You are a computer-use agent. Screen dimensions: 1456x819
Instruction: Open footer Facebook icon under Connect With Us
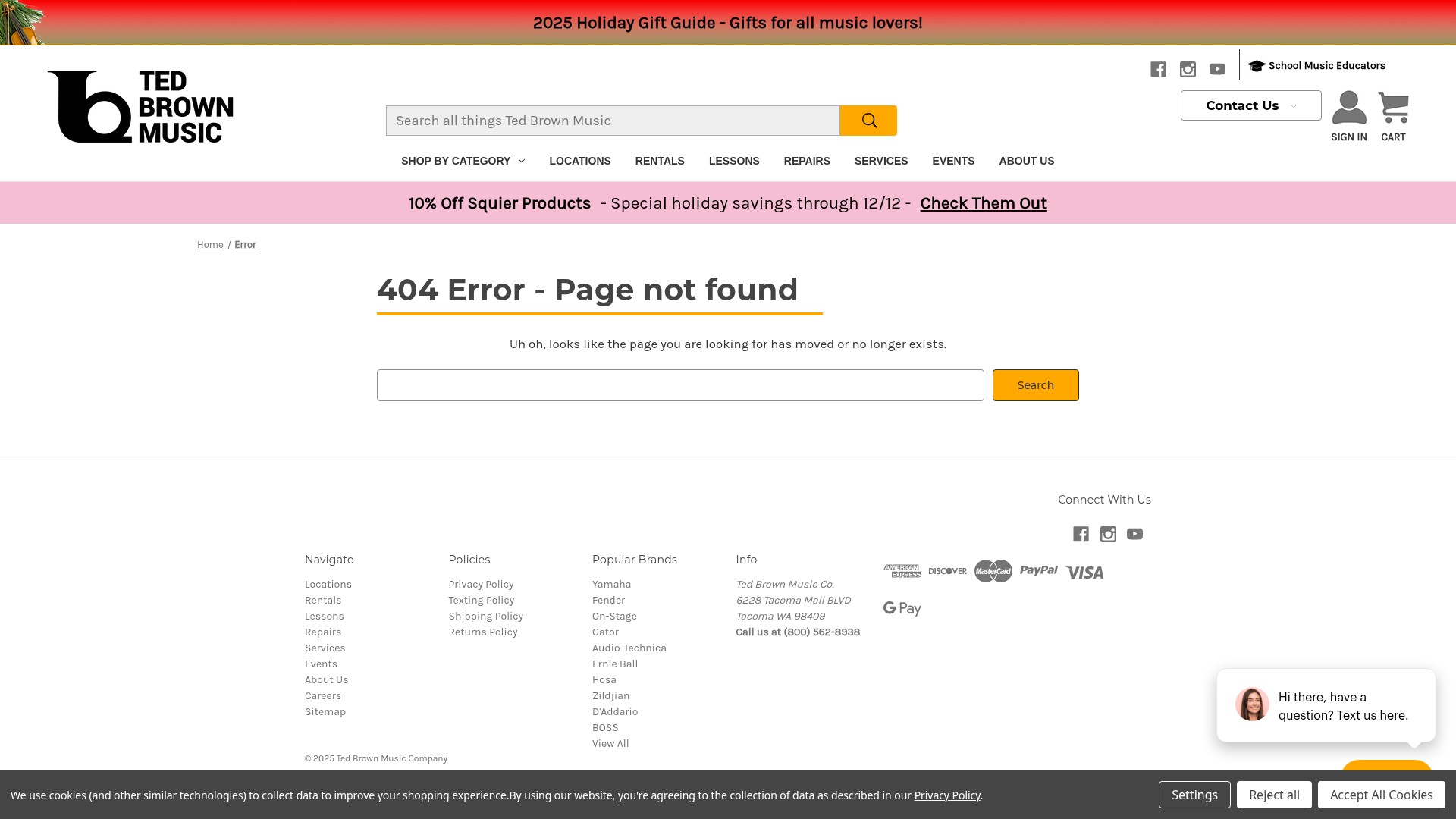pyautogui.click(x=1081, y=534)
